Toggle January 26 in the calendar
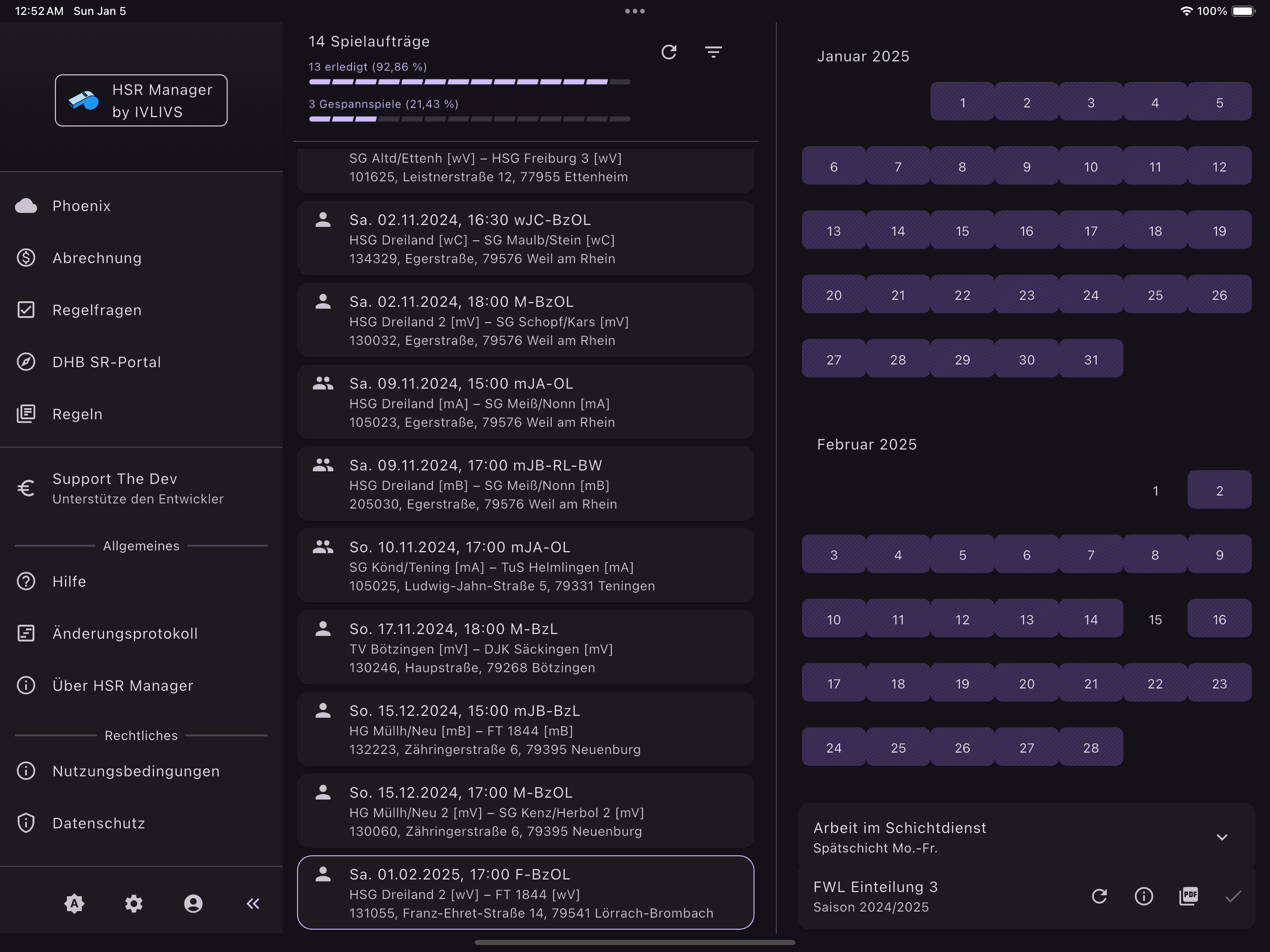This screenshot has width=1270, height=952. pyautogui.click(x=1219, y=295)
